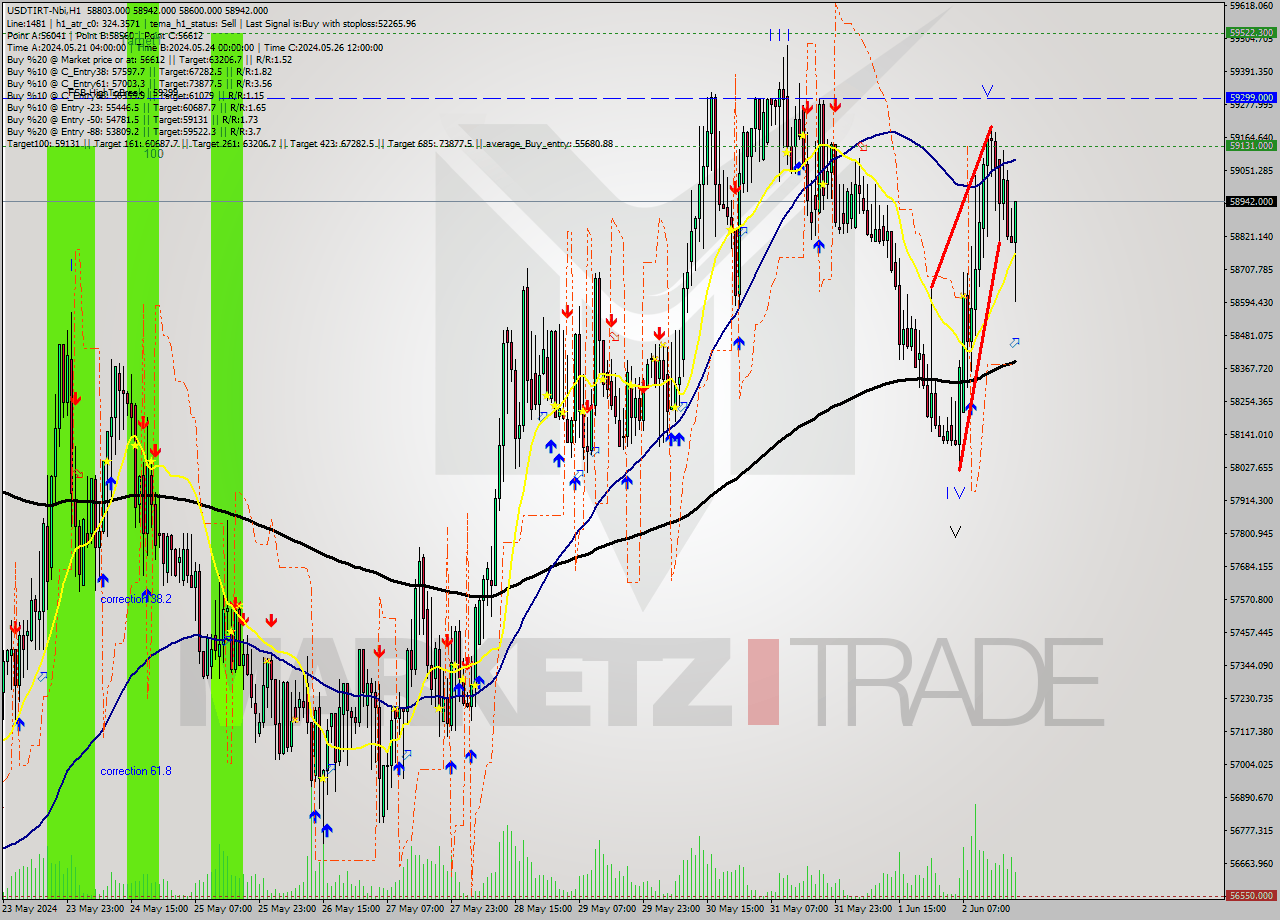Select the 58821.140 price axis label
This screenshot has height=920, width=1280.
coord(1252,237)
